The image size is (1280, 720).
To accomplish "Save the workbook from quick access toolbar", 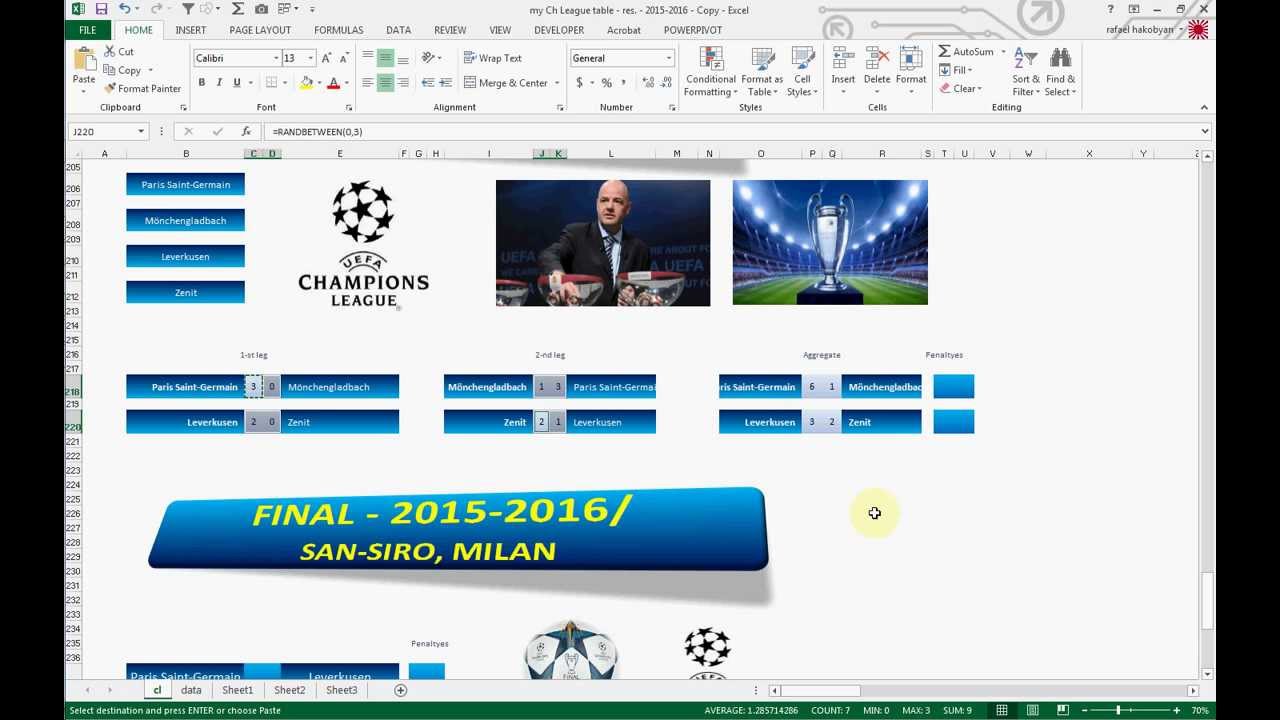I will point(101,9).
